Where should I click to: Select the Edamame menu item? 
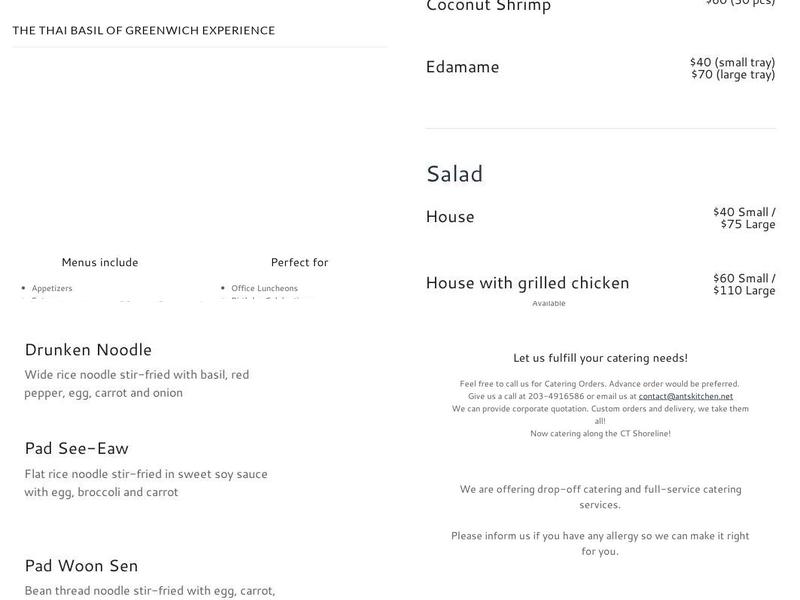pos(462,67)
